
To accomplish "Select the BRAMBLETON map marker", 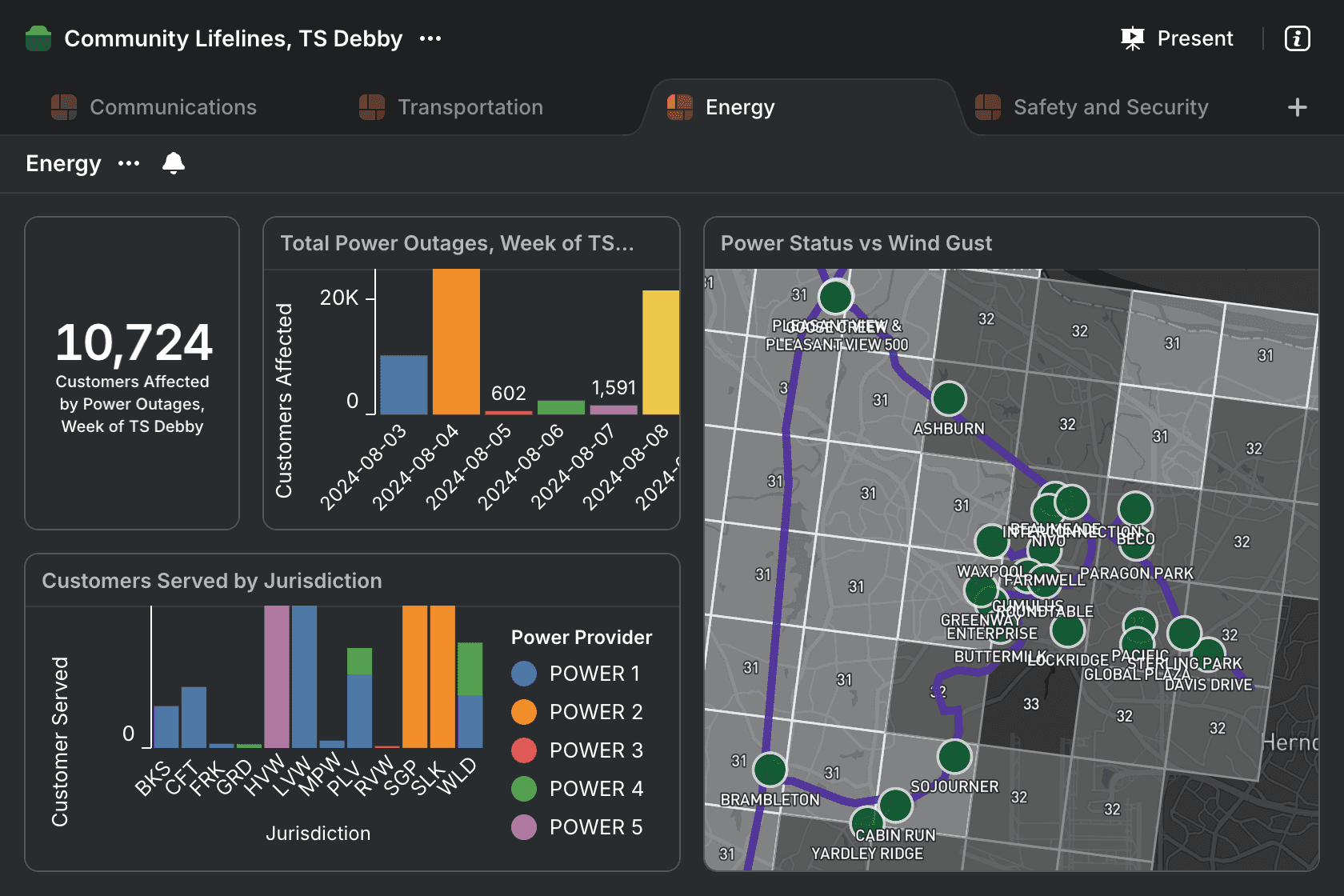I will pyautogui.click(x=770, y=770).
